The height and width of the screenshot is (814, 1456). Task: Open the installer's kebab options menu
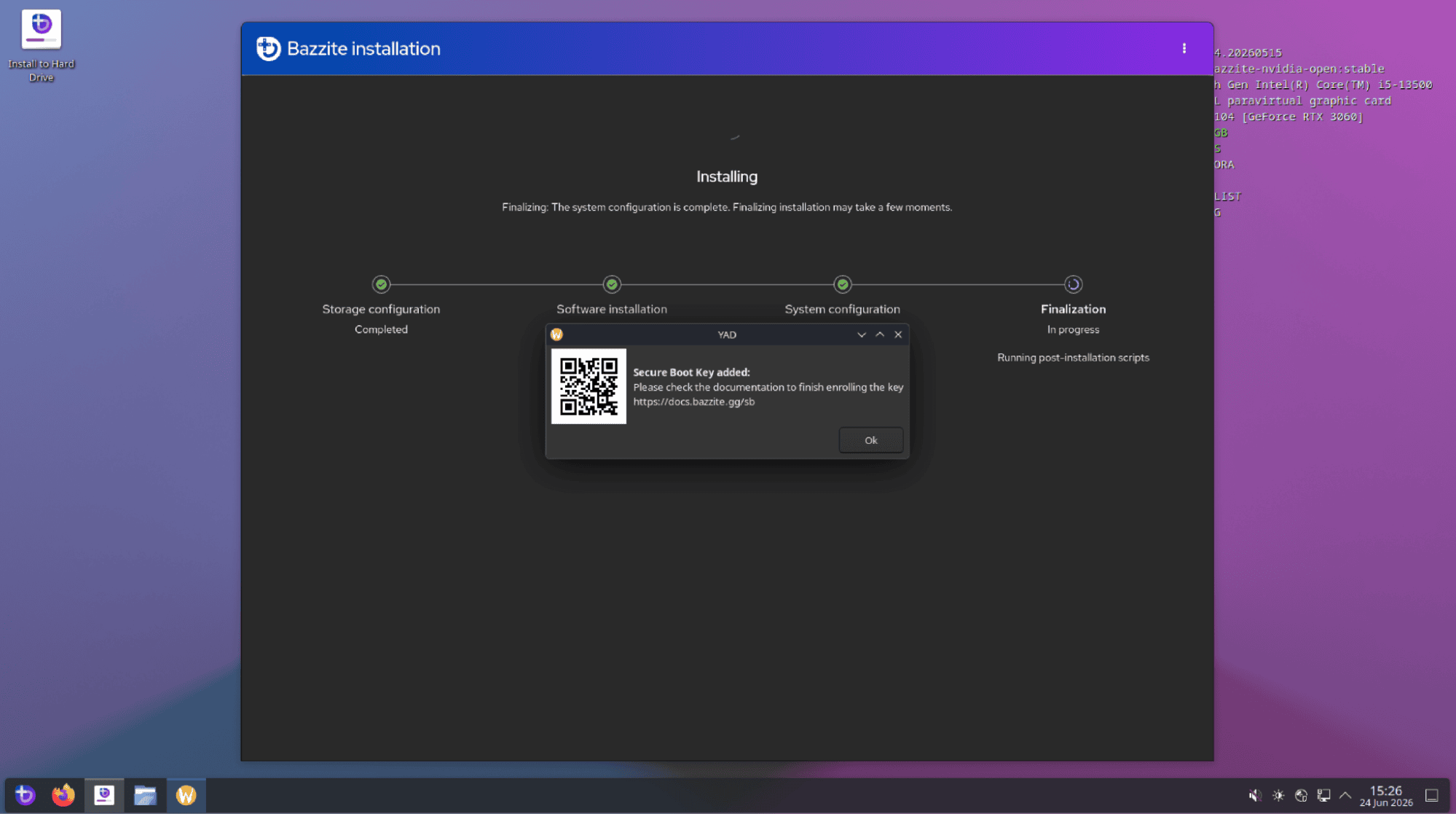(x=1184, y=49)
